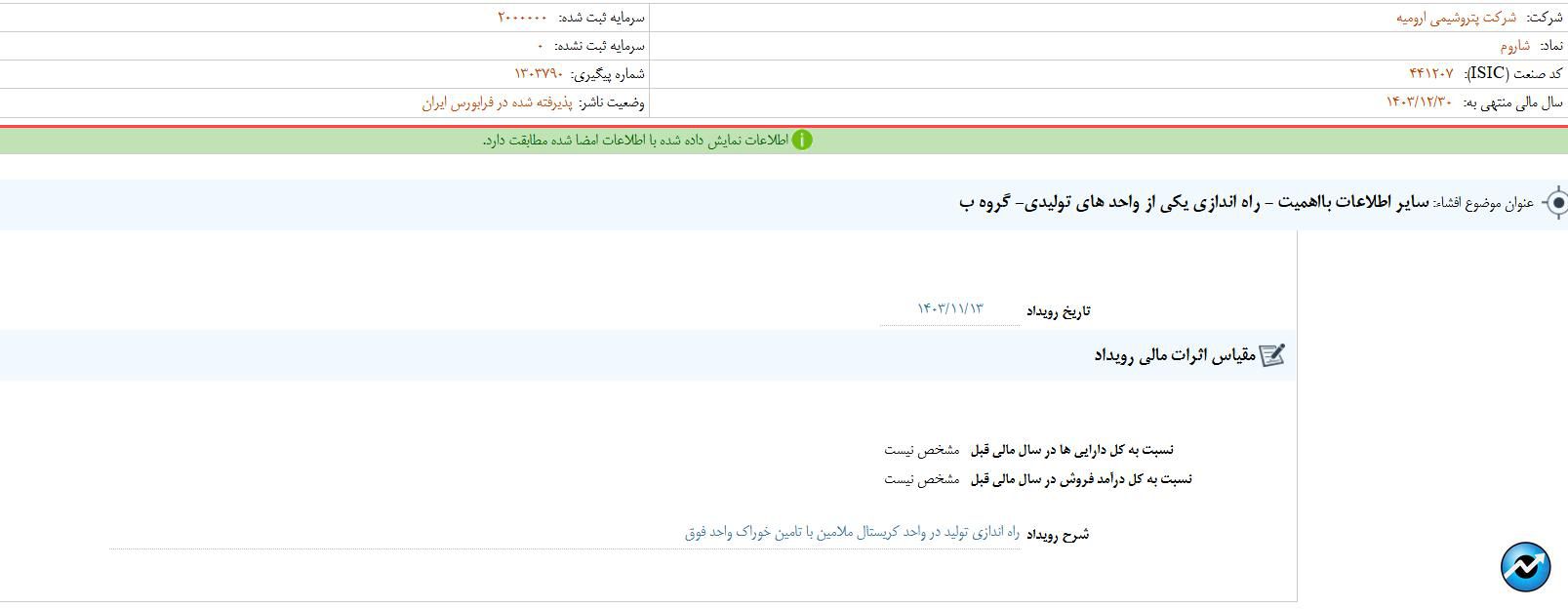Click the مقیاس اثرات مالی رویداد heading
Viewport: 1568px width, 609px height.
[1174, 356]
